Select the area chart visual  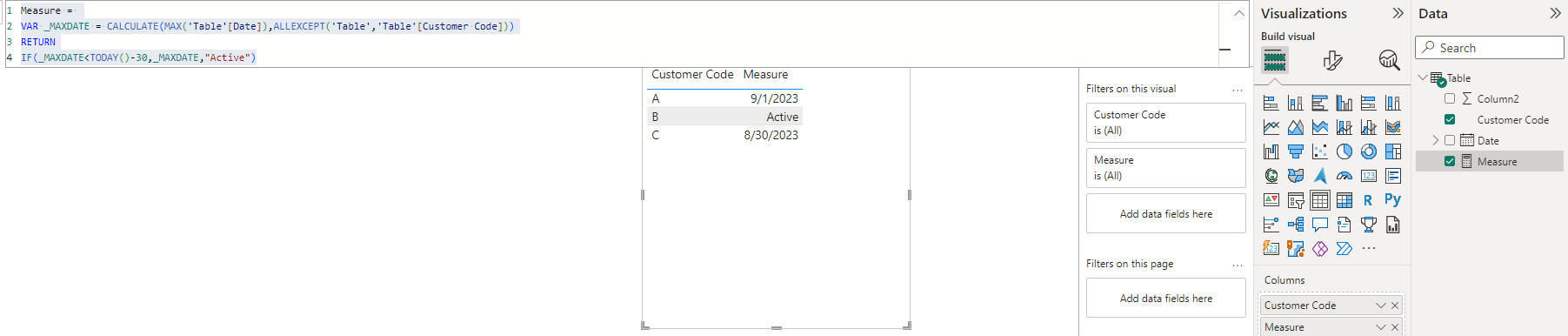1295,127
